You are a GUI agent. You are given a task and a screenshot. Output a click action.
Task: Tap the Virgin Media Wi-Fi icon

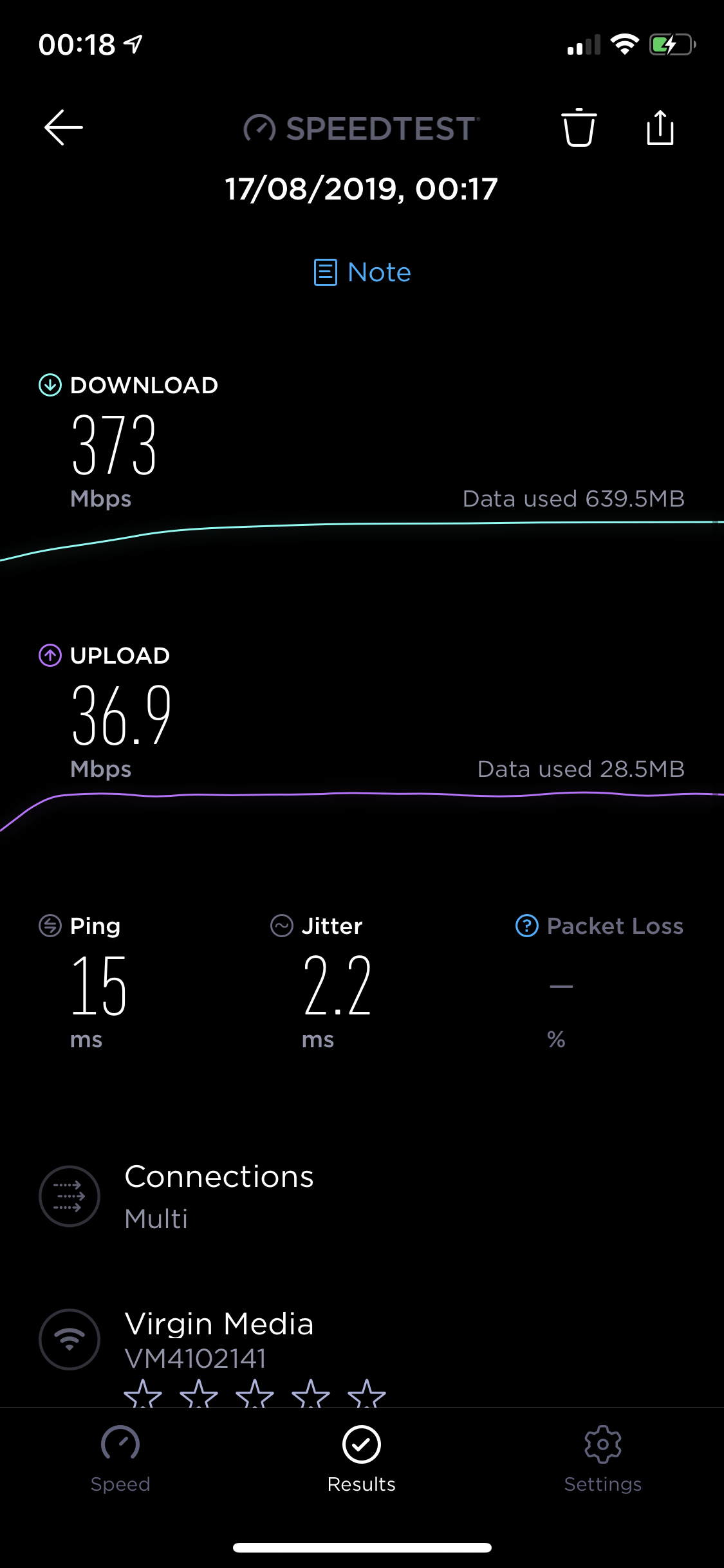[70, 1339]
